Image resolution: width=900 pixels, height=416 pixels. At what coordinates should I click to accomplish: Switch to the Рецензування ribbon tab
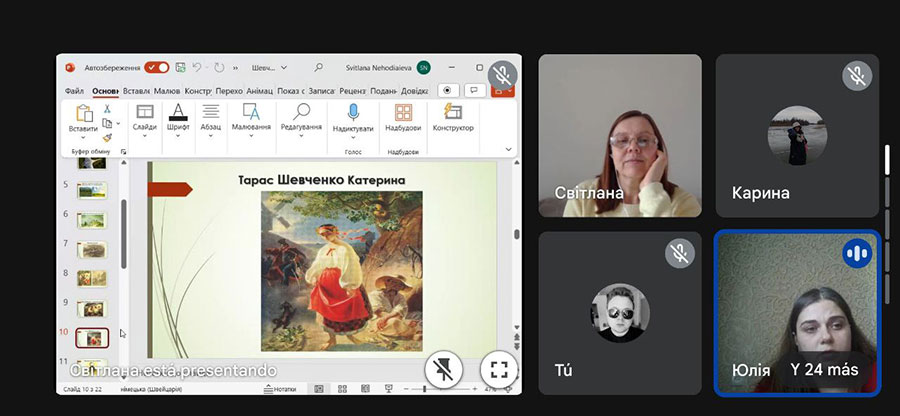click(352, 91)
